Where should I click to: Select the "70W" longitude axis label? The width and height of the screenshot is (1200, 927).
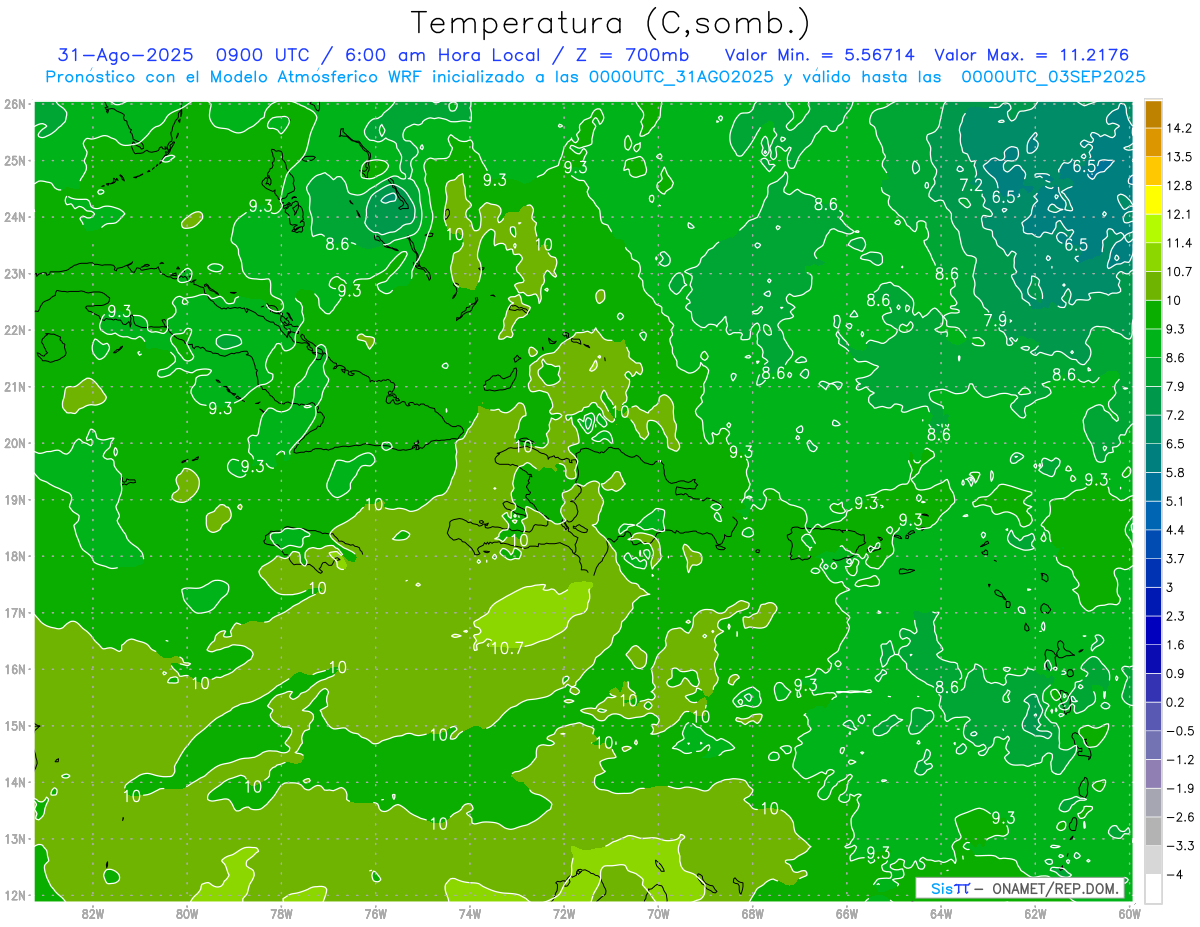coord(658,913)
